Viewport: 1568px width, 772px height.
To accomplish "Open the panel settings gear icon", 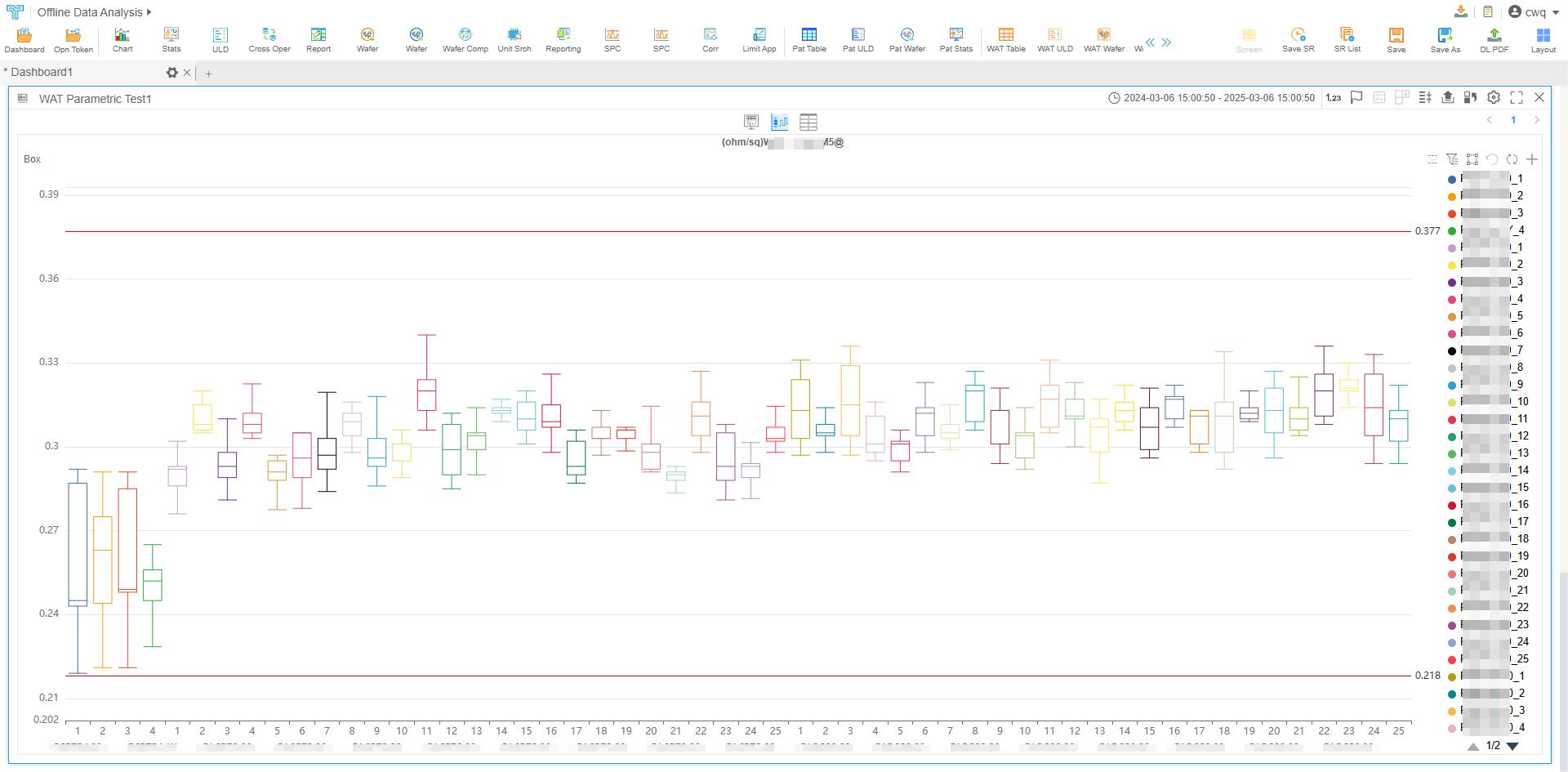I will 1493,97.
